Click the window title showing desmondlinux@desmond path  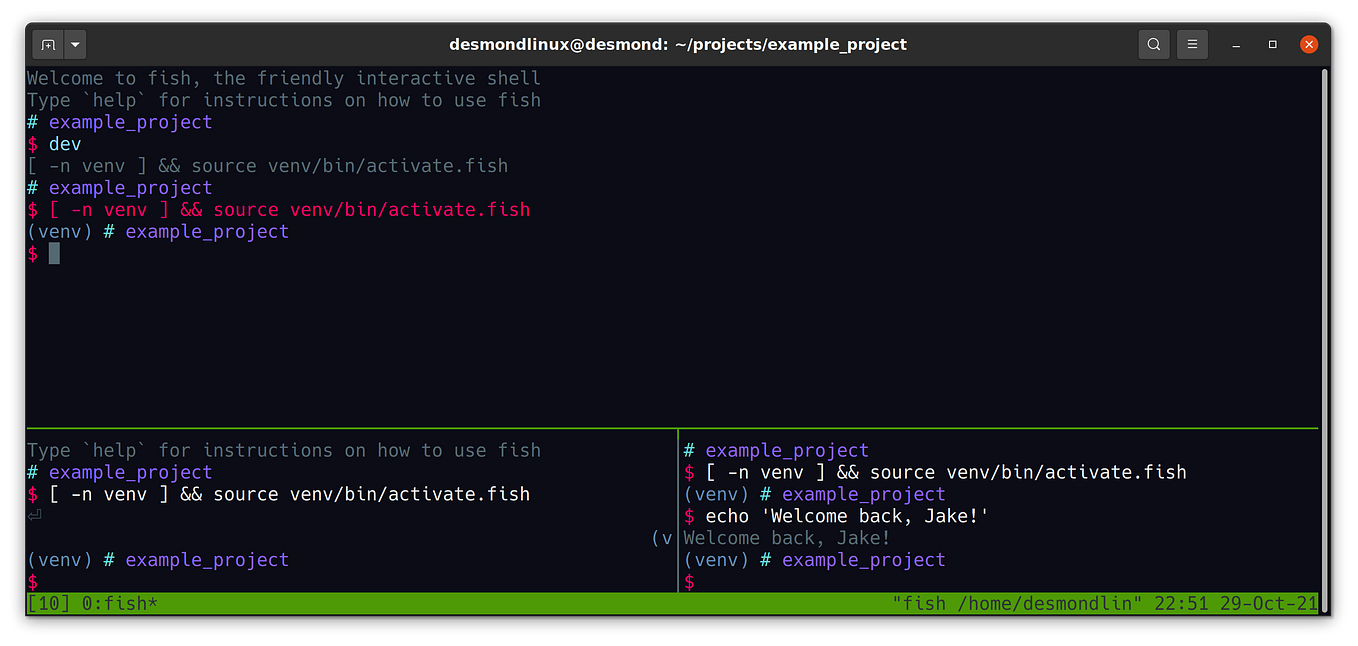(679, 44)
